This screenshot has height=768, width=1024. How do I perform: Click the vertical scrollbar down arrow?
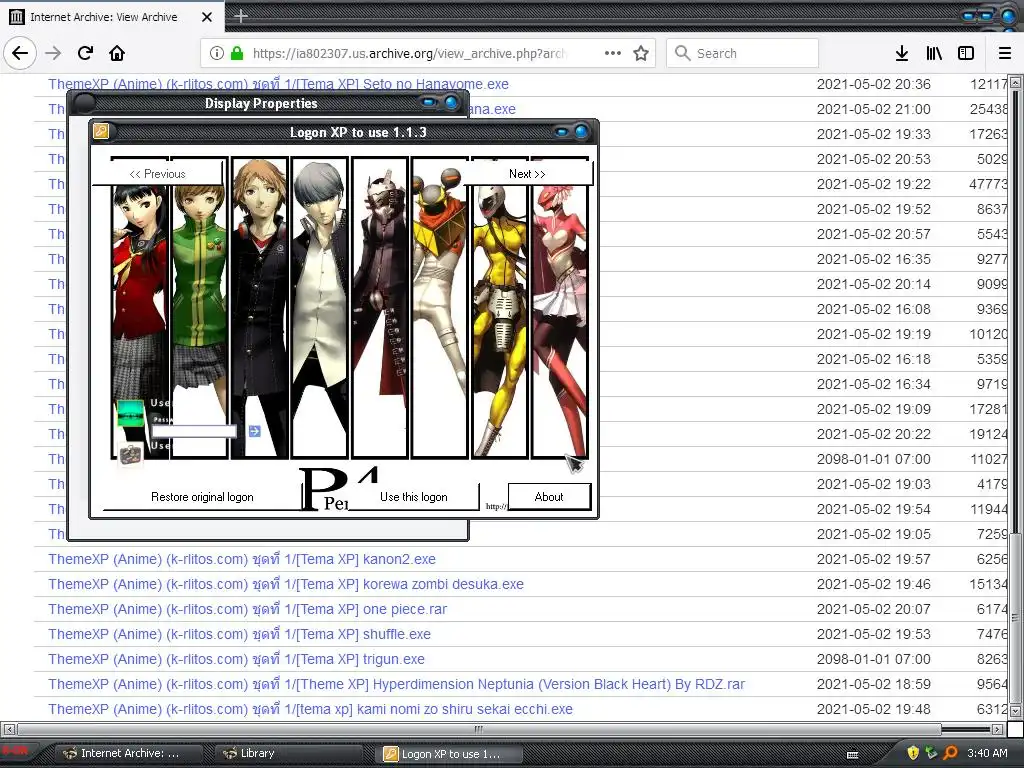click(x=1015, y=711)
